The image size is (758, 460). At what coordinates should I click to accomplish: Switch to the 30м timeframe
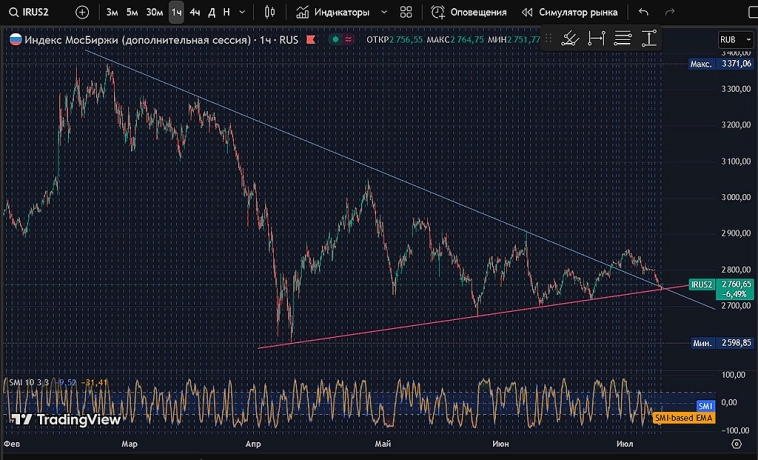(x=154, y=12)
